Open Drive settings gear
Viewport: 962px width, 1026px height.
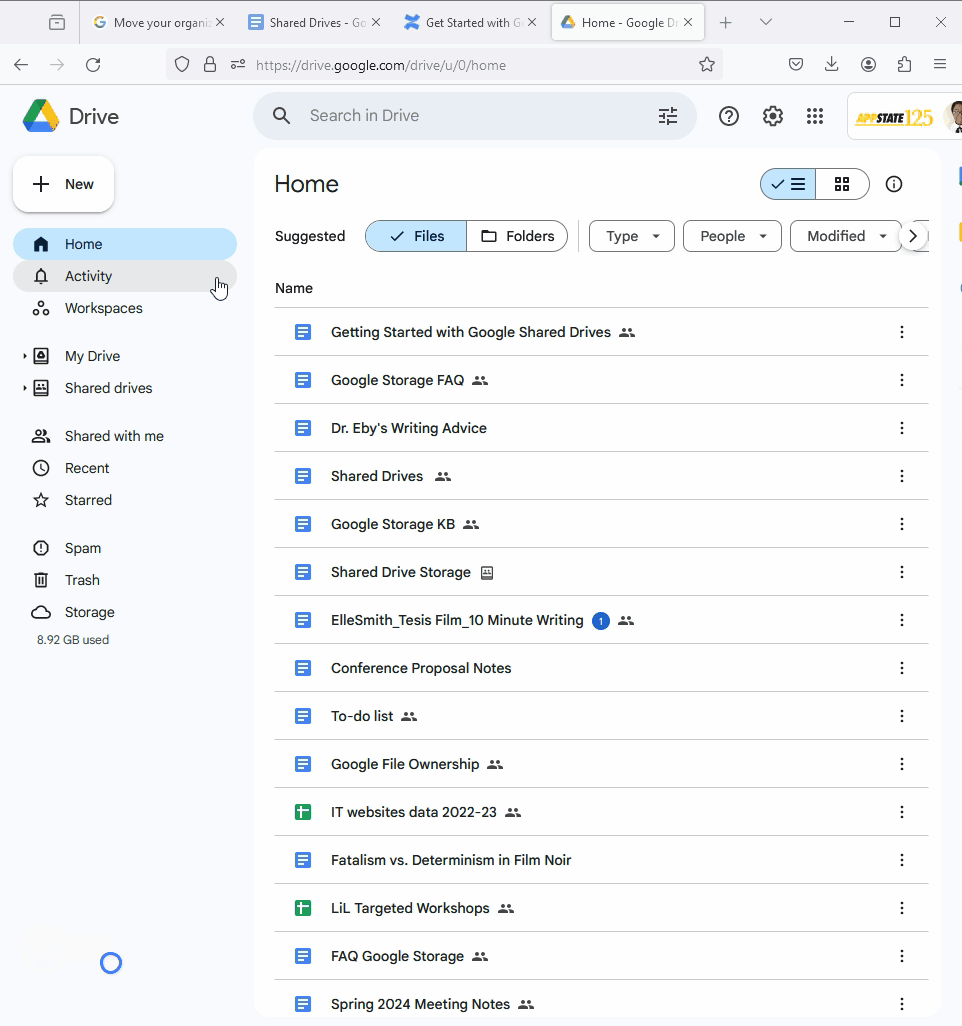[772, 116]
